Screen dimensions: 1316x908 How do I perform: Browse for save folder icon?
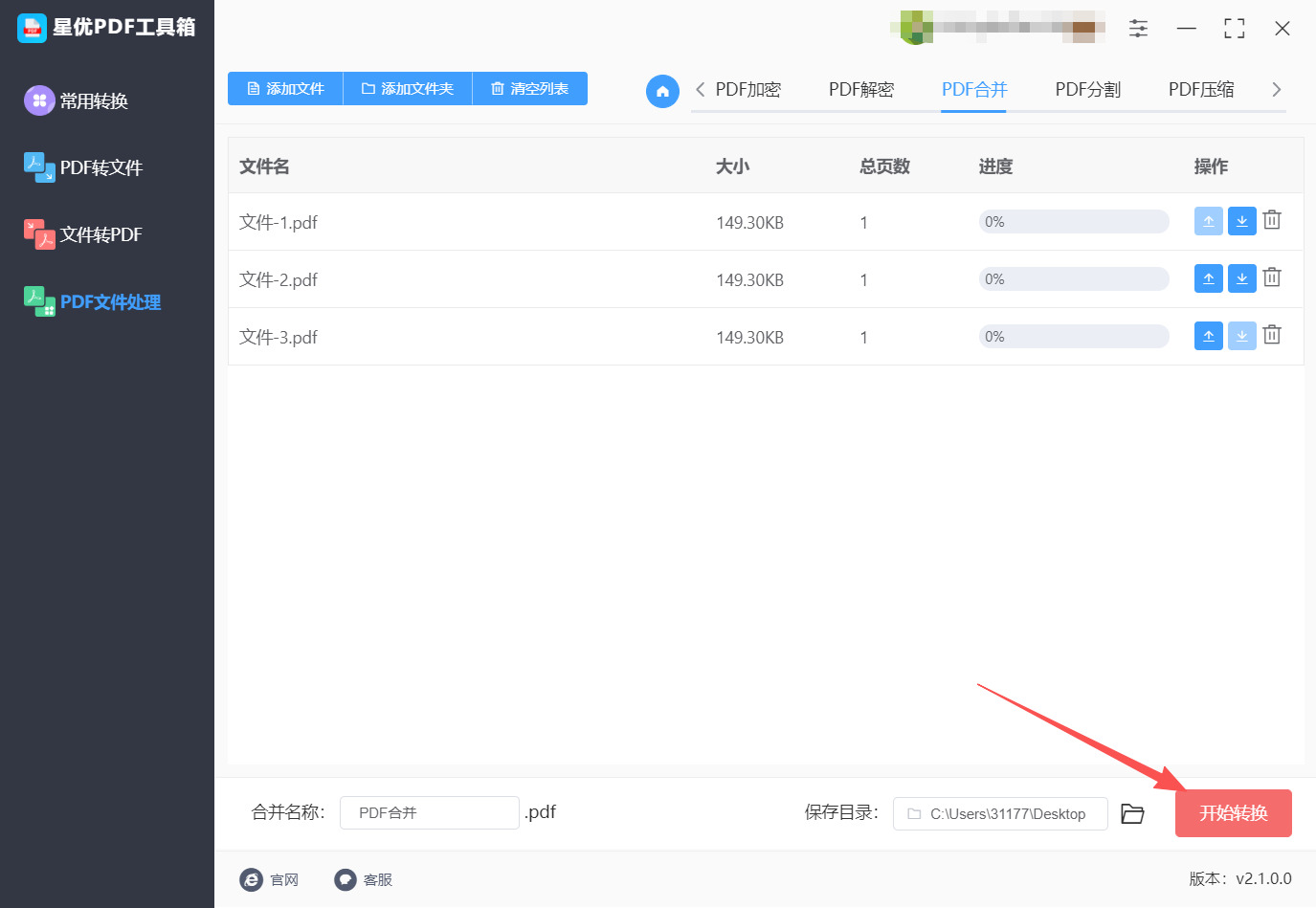pos(1133,813)
